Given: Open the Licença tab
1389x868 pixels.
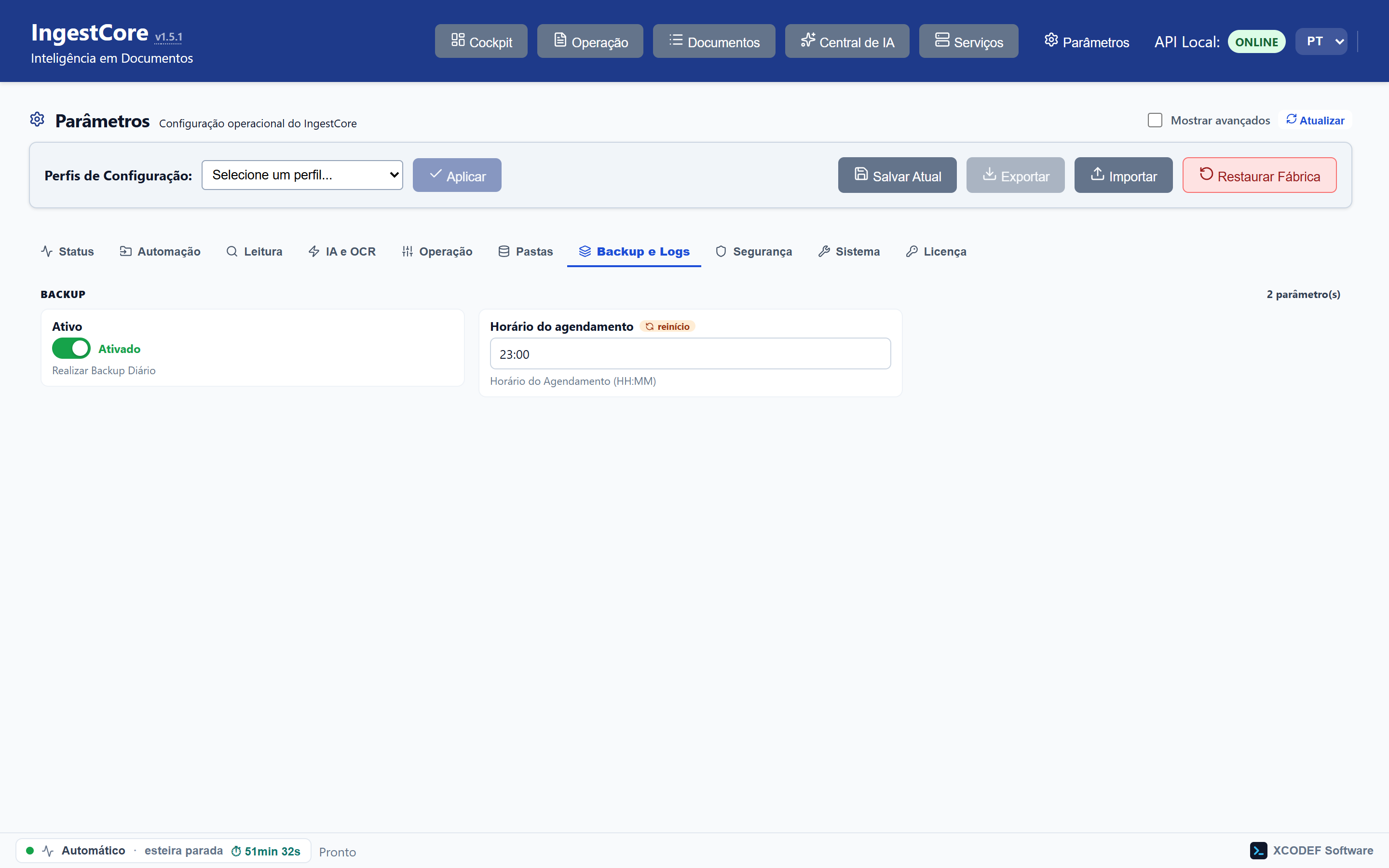Looking at the screenshot, I should click(x=936, y=251).
